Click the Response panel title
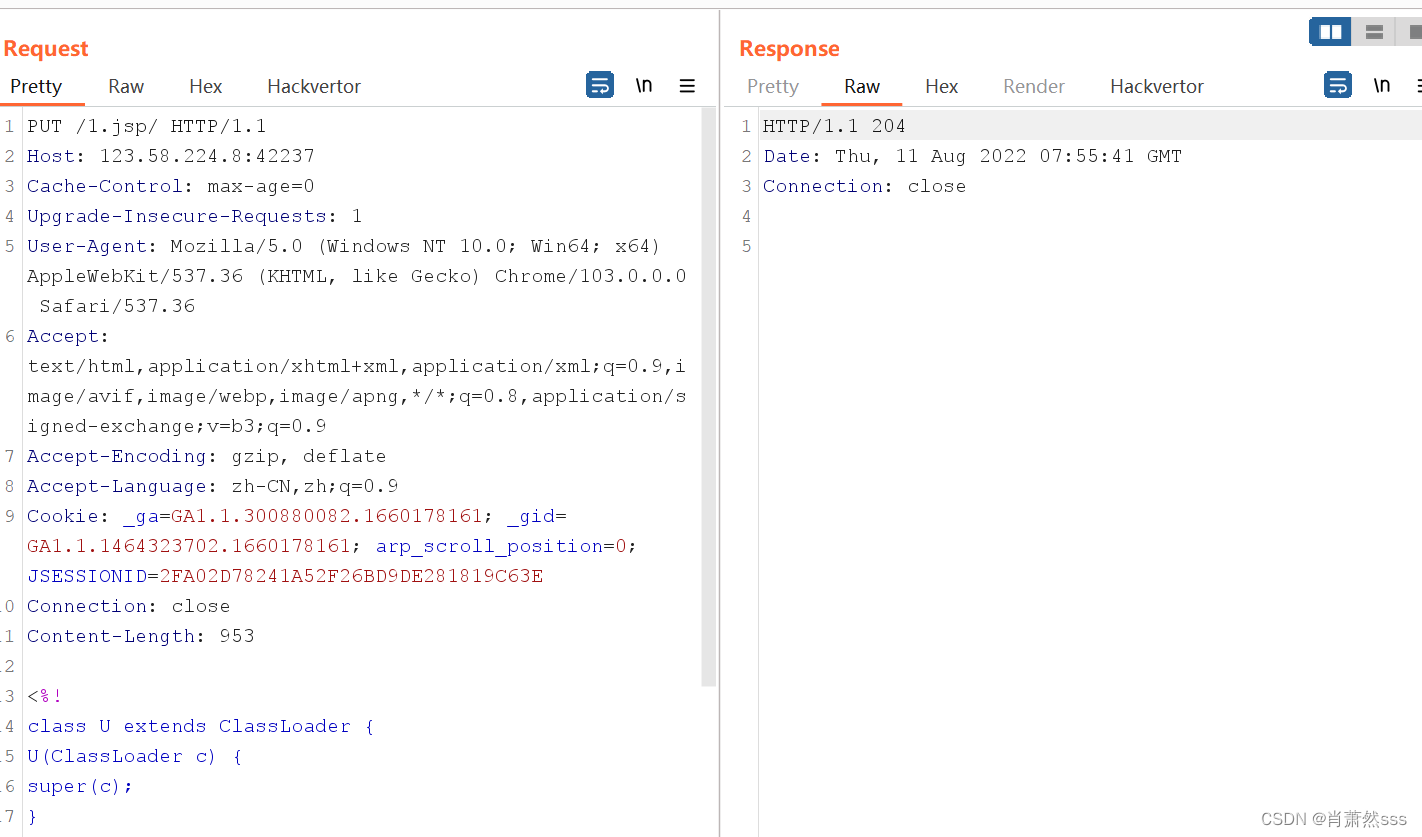Viewport: 1422px width, 837px height. coord(789,48)
